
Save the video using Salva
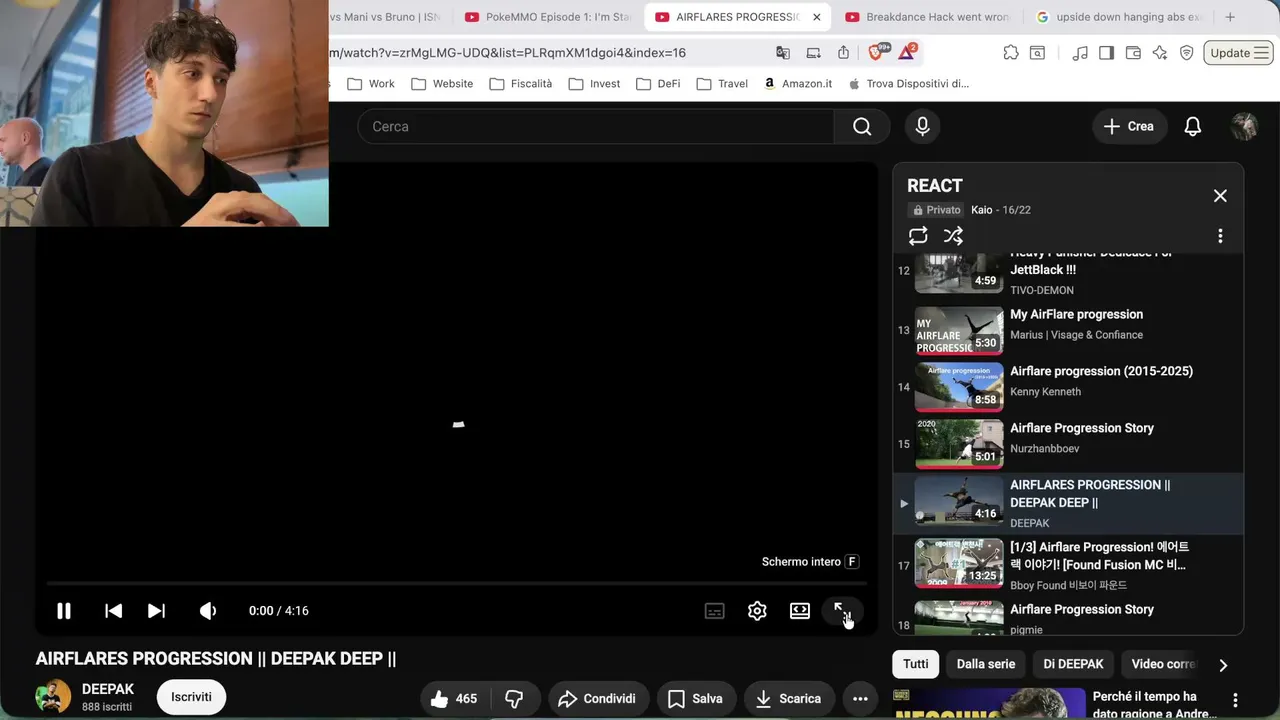pos(695,699)
